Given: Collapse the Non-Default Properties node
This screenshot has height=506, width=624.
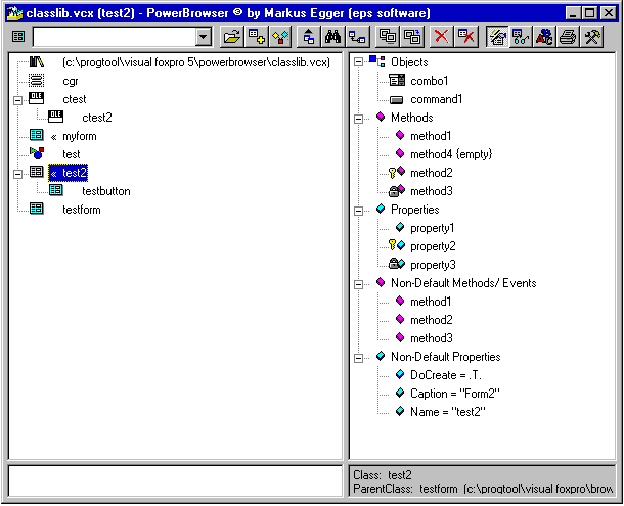Looking at the screenshot, I should [359, 356].
